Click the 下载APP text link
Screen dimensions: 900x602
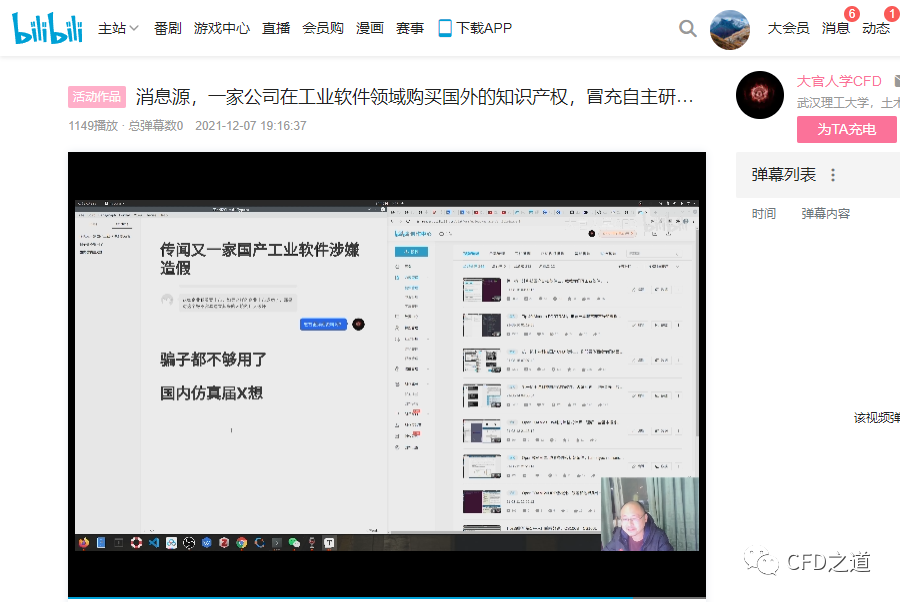pos(484,28)
